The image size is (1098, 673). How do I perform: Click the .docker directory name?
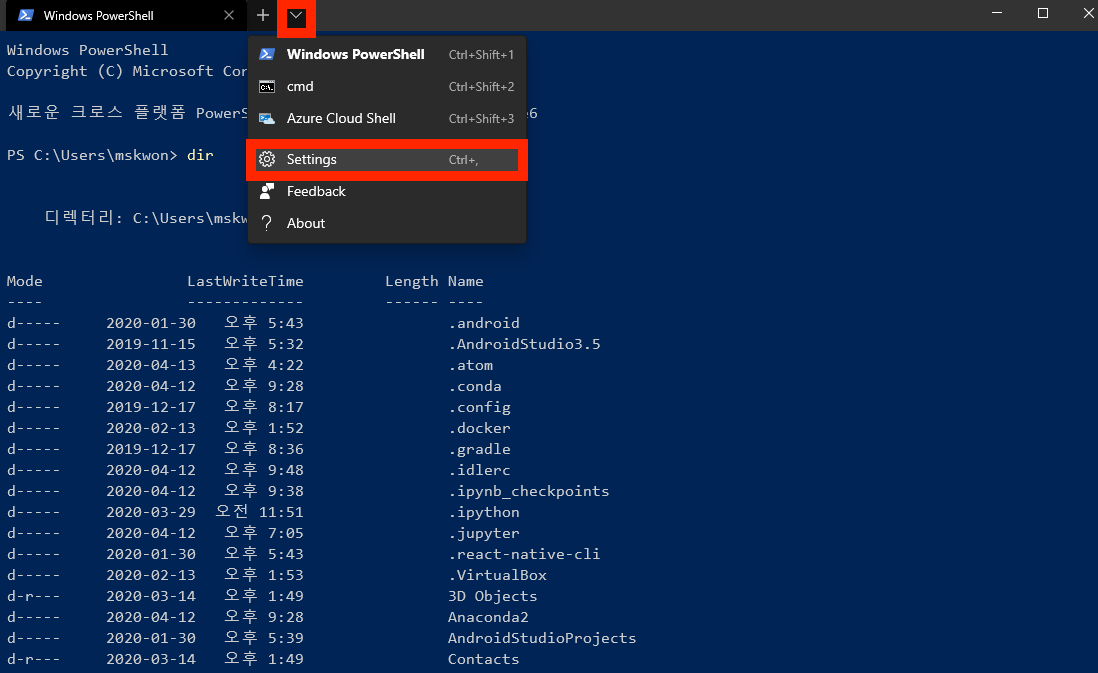[480, 428]
